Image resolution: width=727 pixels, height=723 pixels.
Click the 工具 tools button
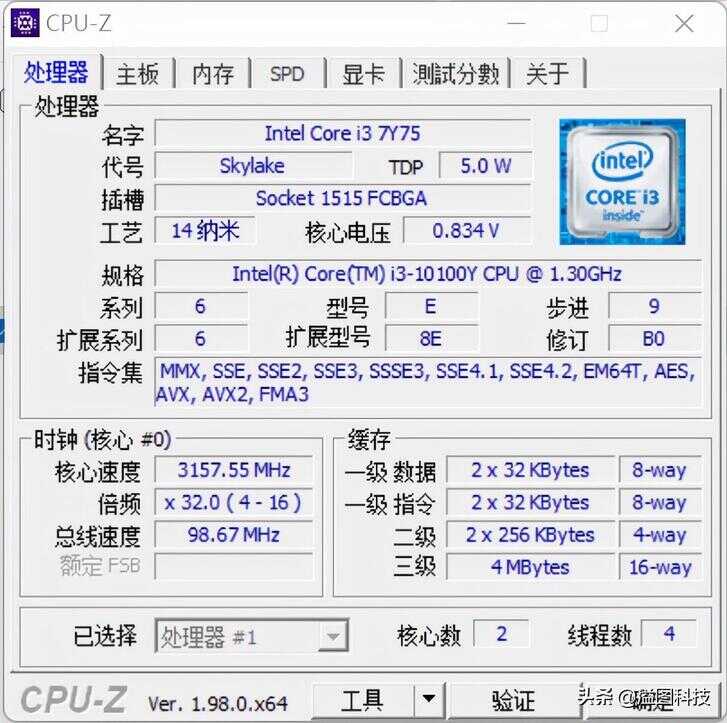click(x=364, y=699)
